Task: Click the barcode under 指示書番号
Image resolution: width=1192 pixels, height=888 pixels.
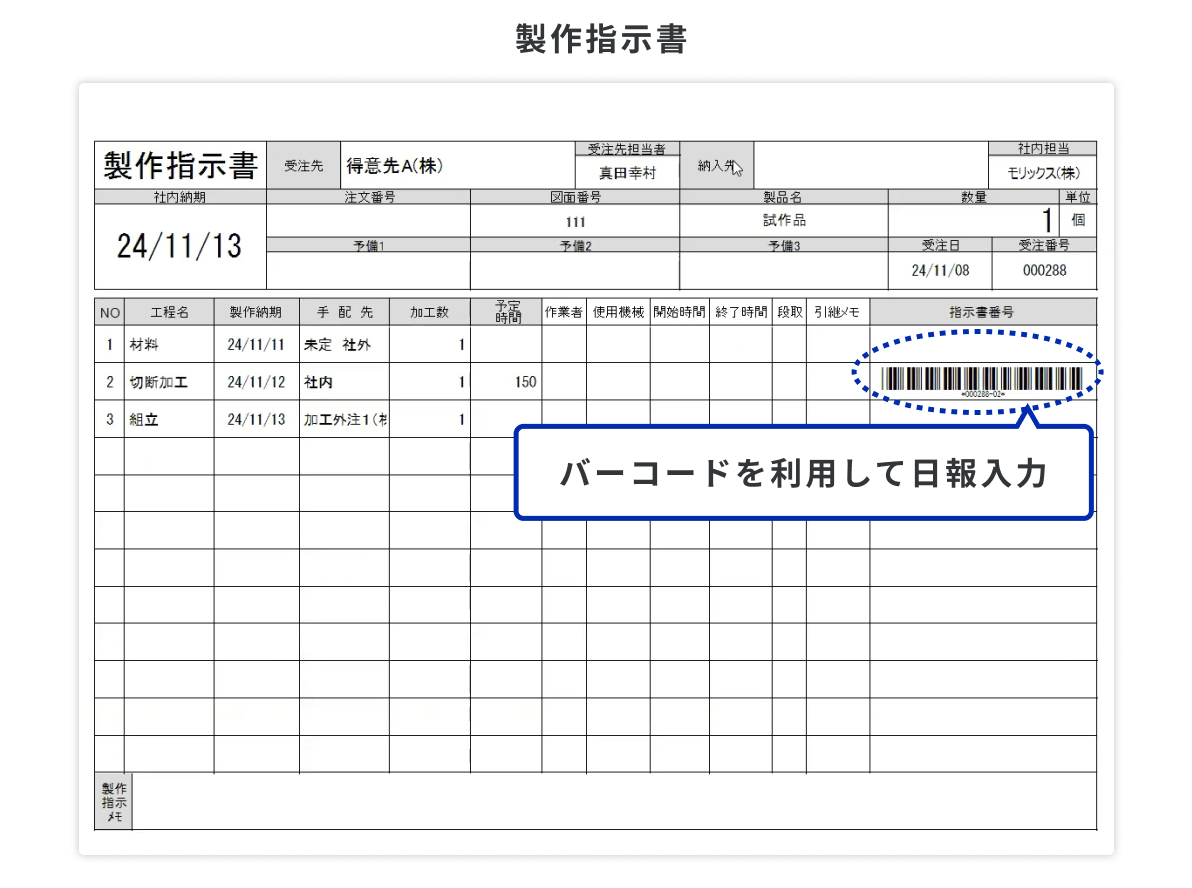Action: click(981, 379)
